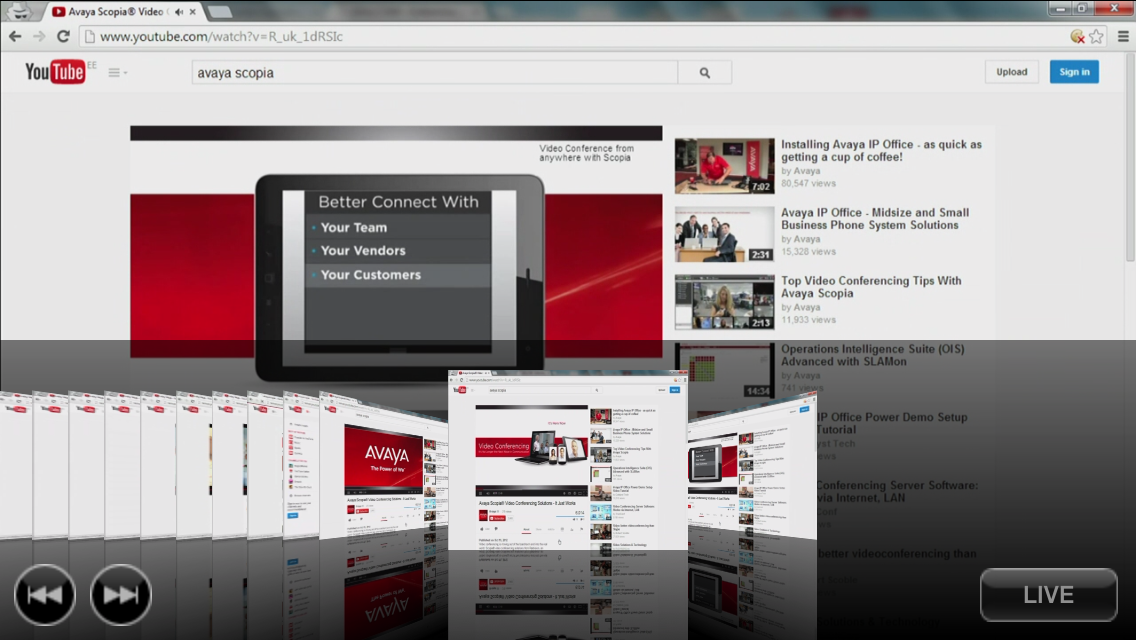Click the blocked-content icon in the address bar
1136x640 pixels.
[x=1077, y=36]
